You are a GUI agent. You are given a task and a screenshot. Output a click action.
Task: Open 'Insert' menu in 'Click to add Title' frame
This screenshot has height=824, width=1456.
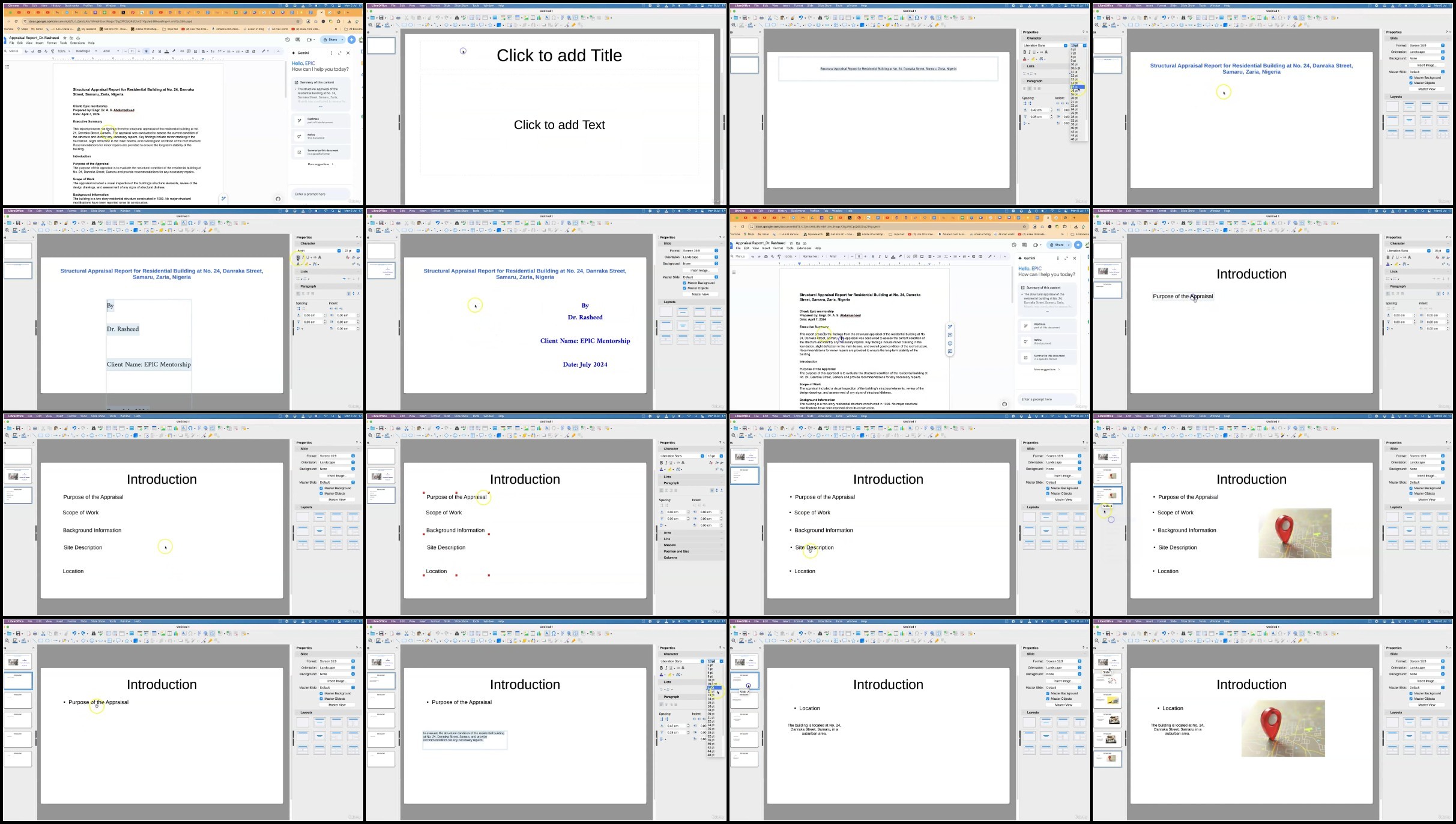pos(423,5)
